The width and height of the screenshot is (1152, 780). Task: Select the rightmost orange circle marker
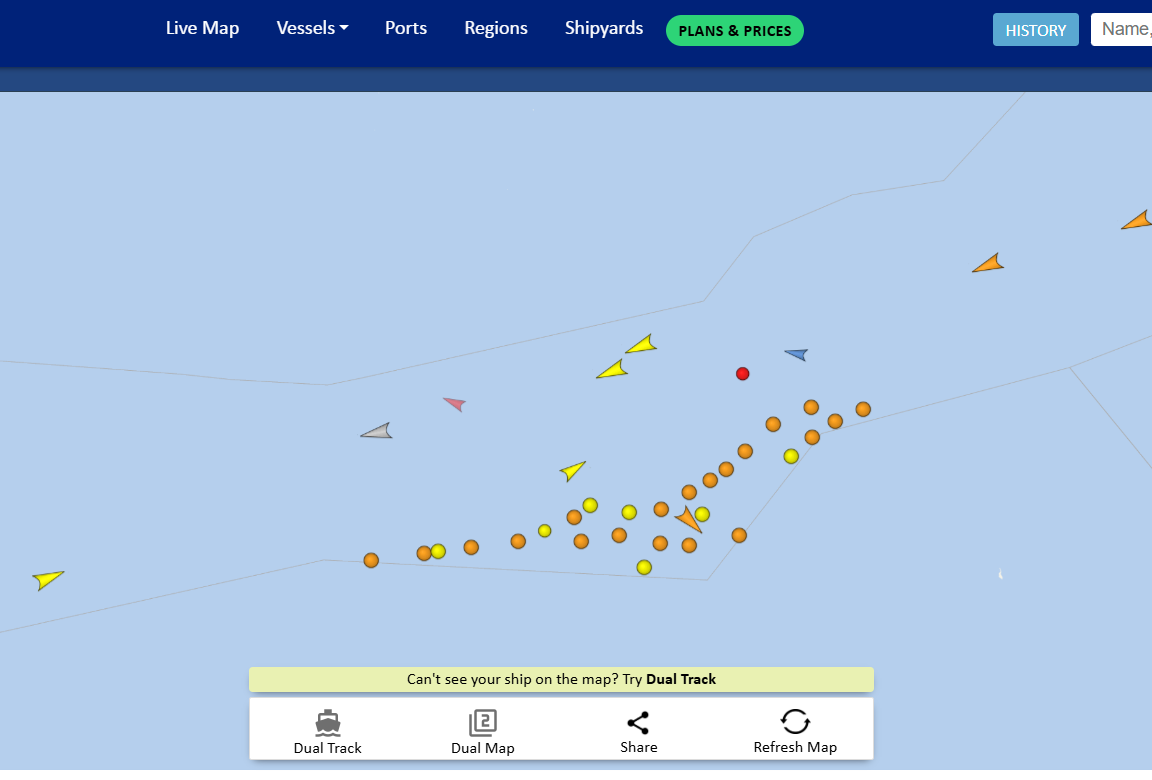(x=863, y=409)
